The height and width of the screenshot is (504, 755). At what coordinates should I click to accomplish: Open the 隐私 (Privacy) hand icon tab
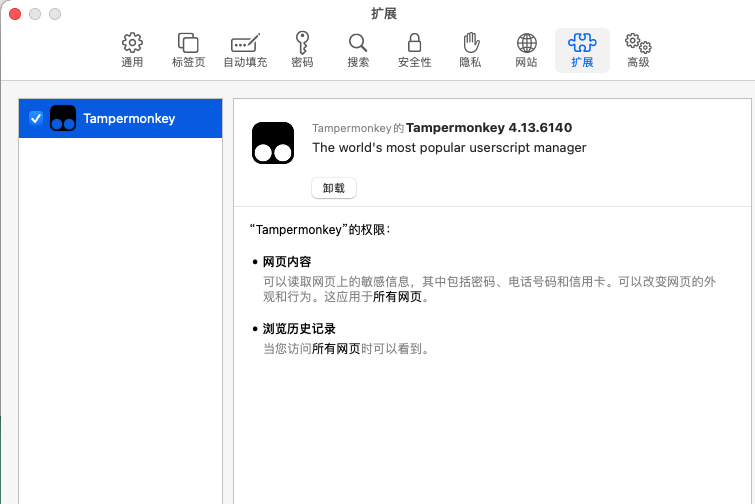[x=470, y=50]
